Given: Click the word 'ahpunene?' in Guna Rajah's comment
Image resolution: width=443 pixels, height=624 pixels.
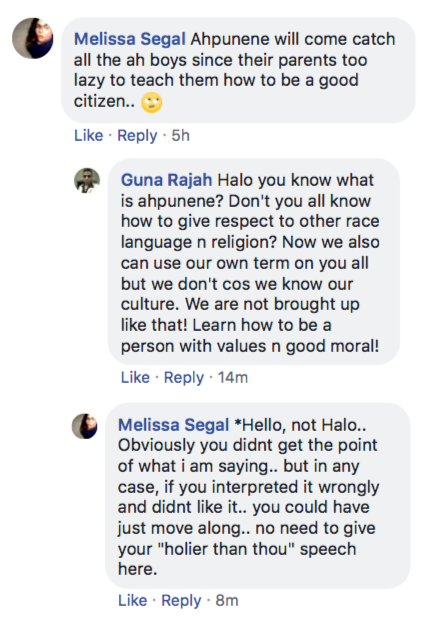Looking at the screenshot, I should point(181,201).
